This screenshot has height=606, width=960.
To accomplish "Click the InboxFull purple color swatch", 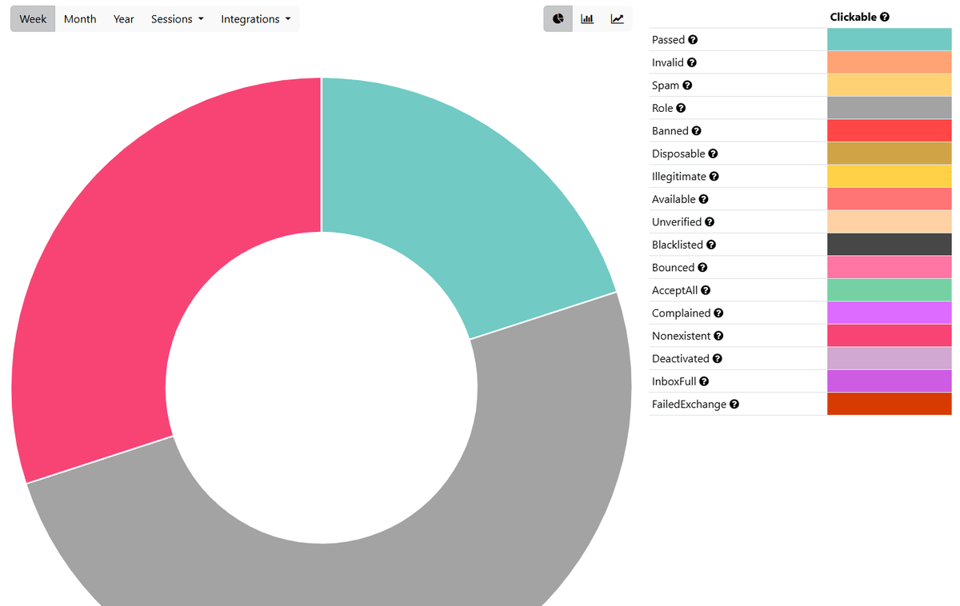I will [x=889, y=381].
